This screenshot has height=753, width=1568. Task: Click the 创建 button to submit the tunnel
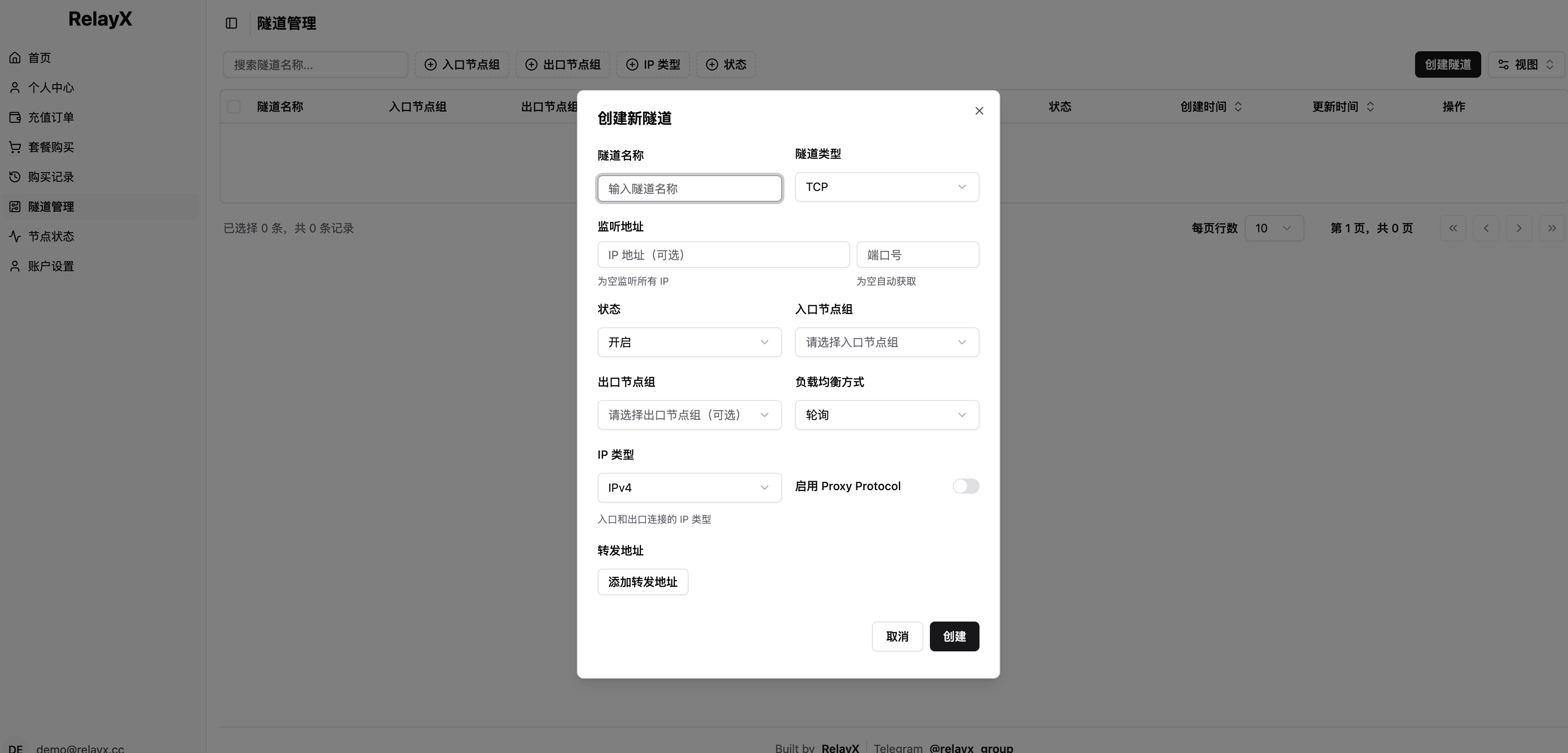(954, 637)
